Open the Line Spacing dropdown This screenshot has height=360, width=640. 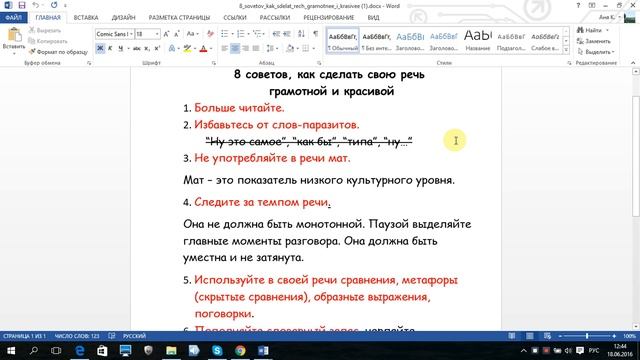pos(272,49)
